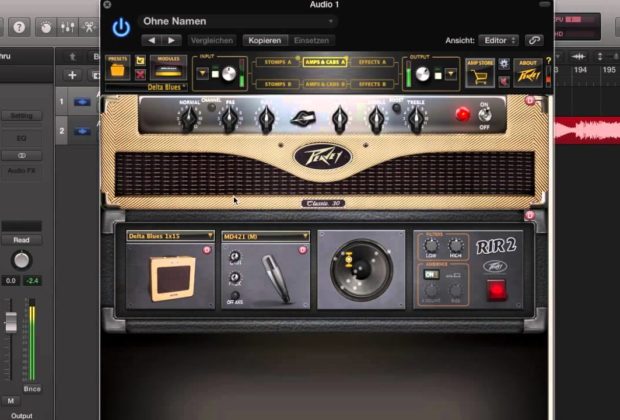Click the link chain icon next to Editor
Image resolution: width=620 pixels, height=420 pixels.
pos(534,40)
